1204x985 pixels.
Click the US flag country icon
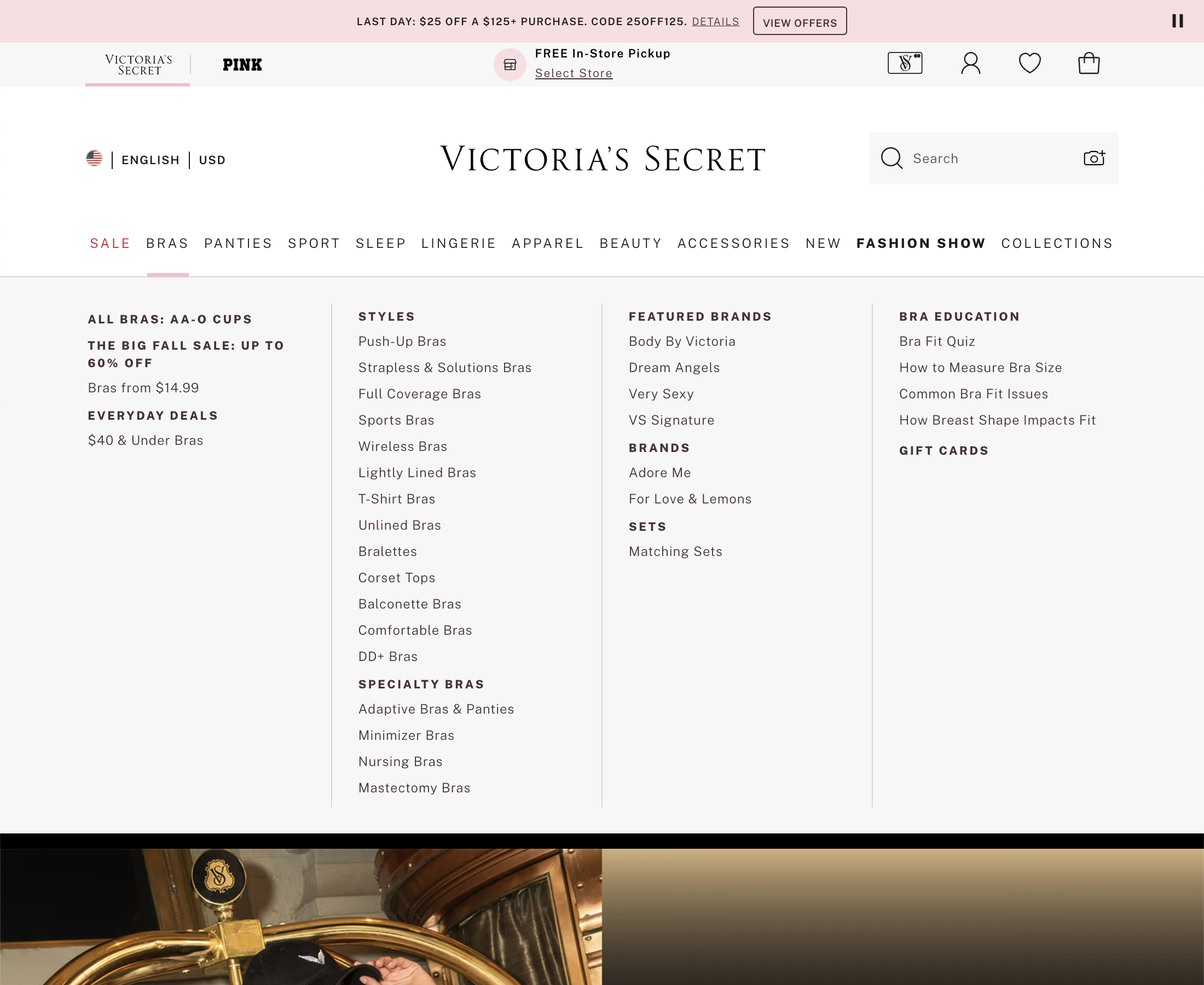click(x=94, y=159)
